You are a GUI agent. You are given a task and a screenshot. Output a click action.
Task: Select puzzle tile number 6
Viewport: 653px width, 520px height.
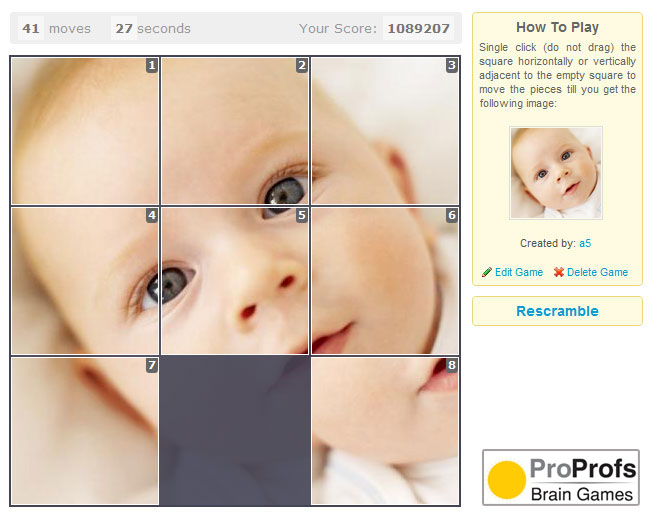385,281
